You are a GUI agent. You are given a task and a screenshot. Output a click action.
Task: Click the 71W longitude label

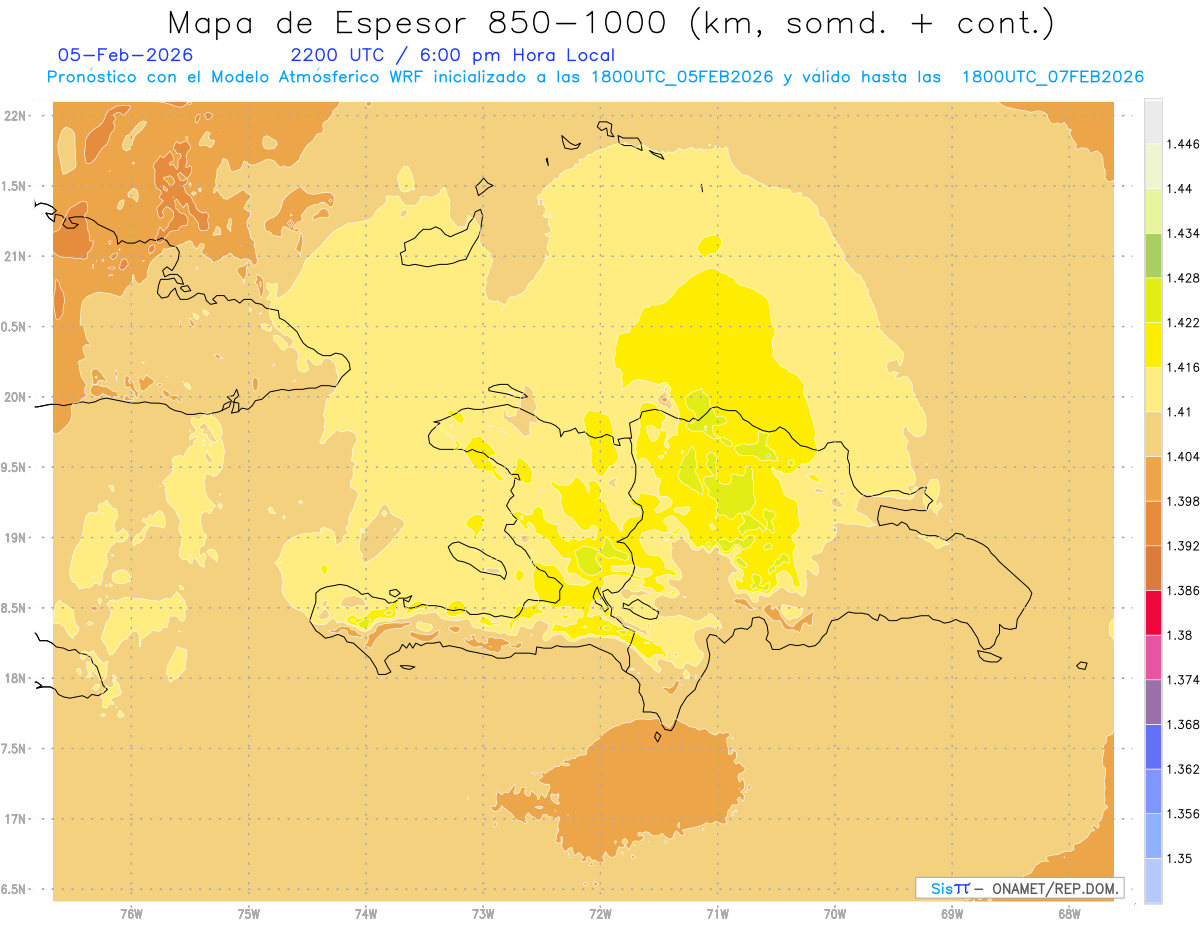[717, 914]
